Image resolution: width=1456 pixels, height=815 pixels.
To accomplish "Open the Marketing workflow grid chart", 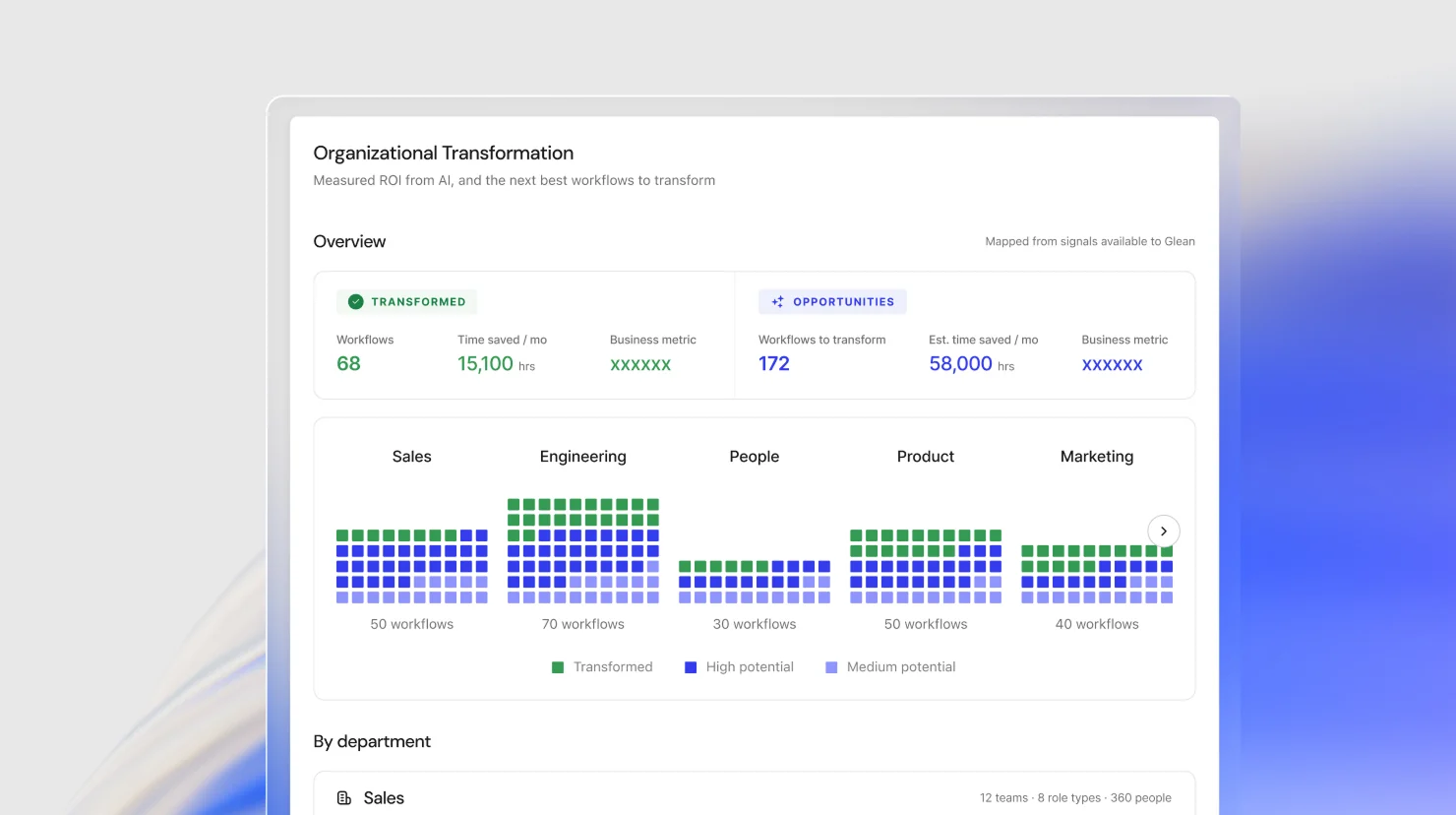I will [1097, 574].
